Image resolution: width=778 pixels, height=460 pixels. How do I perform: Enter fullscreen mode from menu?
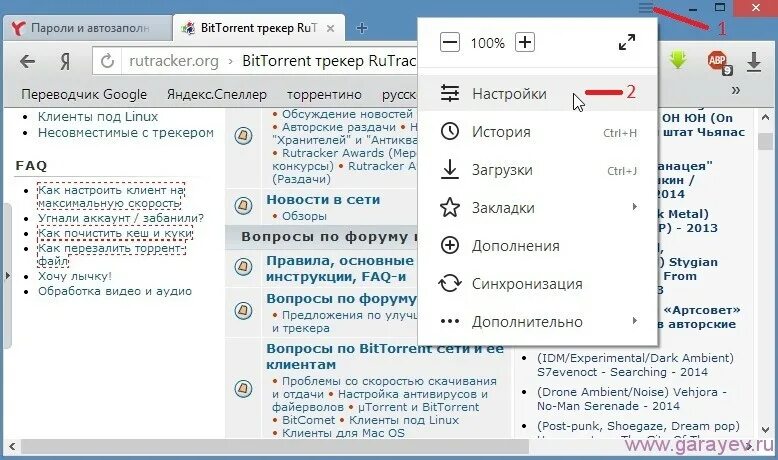tap(627, 42)
